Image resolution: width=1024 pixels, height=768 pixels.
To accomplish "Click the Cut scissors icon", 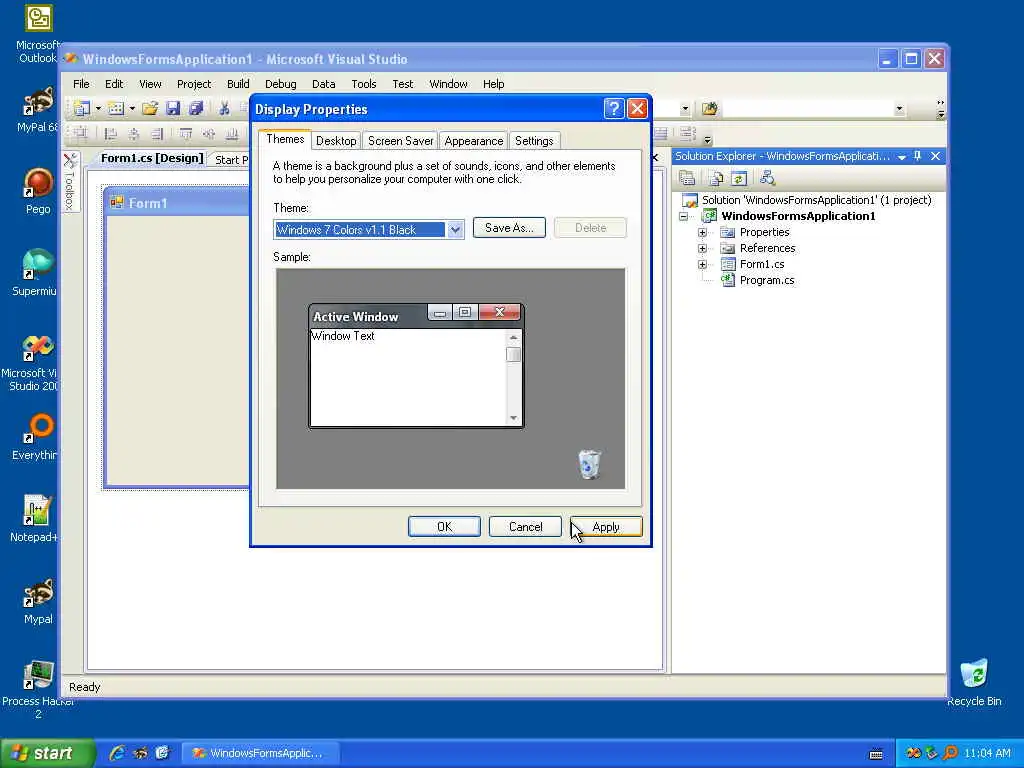I will (x=224, y=108).
